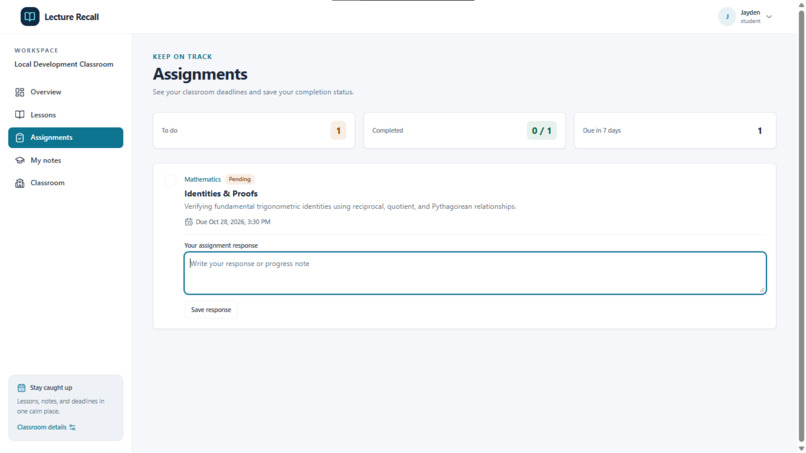806x453 pixels.
Task: Click the settings sliders icon after Classroom details
Action: tap(72, 427)
